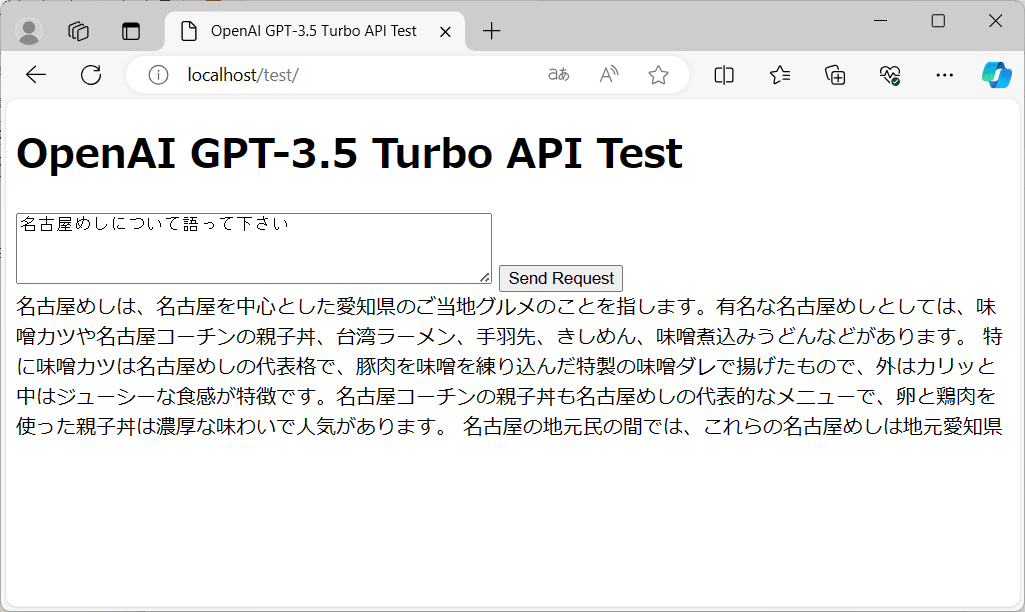Open the browser profile icon
This screenshot has width=1025, height=612.
[29, 31]
